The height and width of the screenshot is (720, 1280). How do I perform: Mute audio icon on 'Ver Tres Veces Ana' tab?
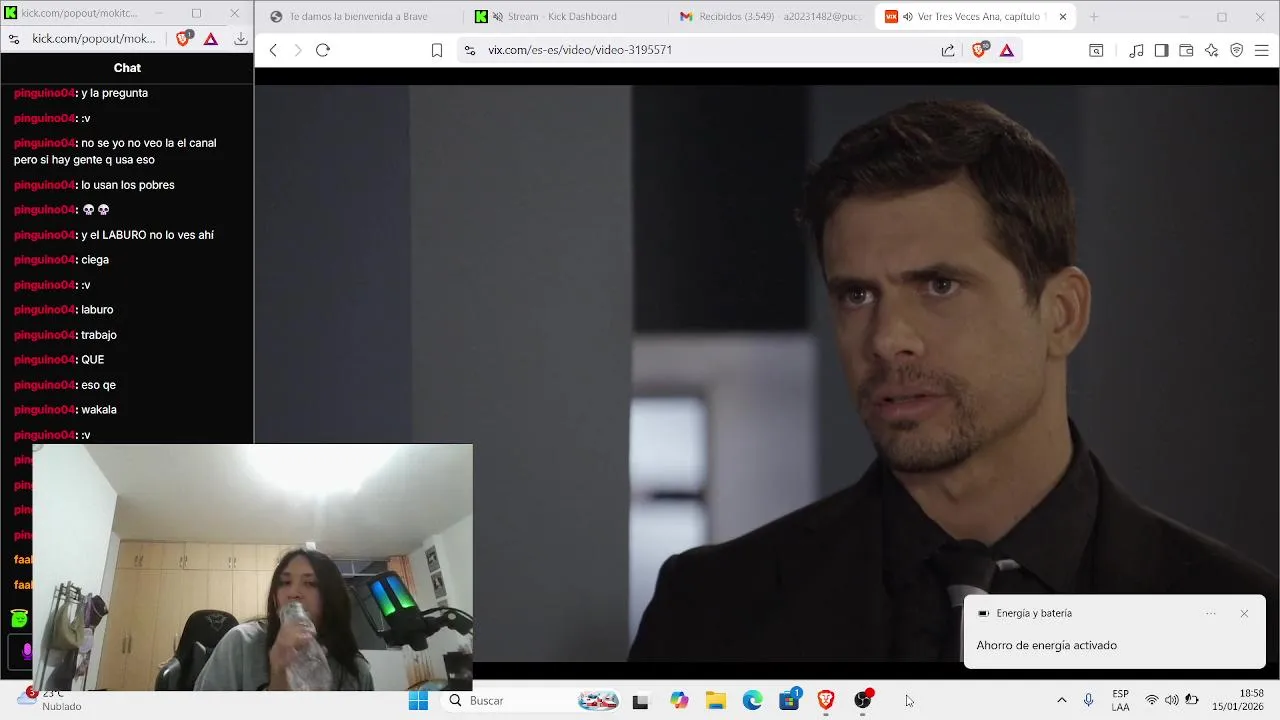[908, 17]
